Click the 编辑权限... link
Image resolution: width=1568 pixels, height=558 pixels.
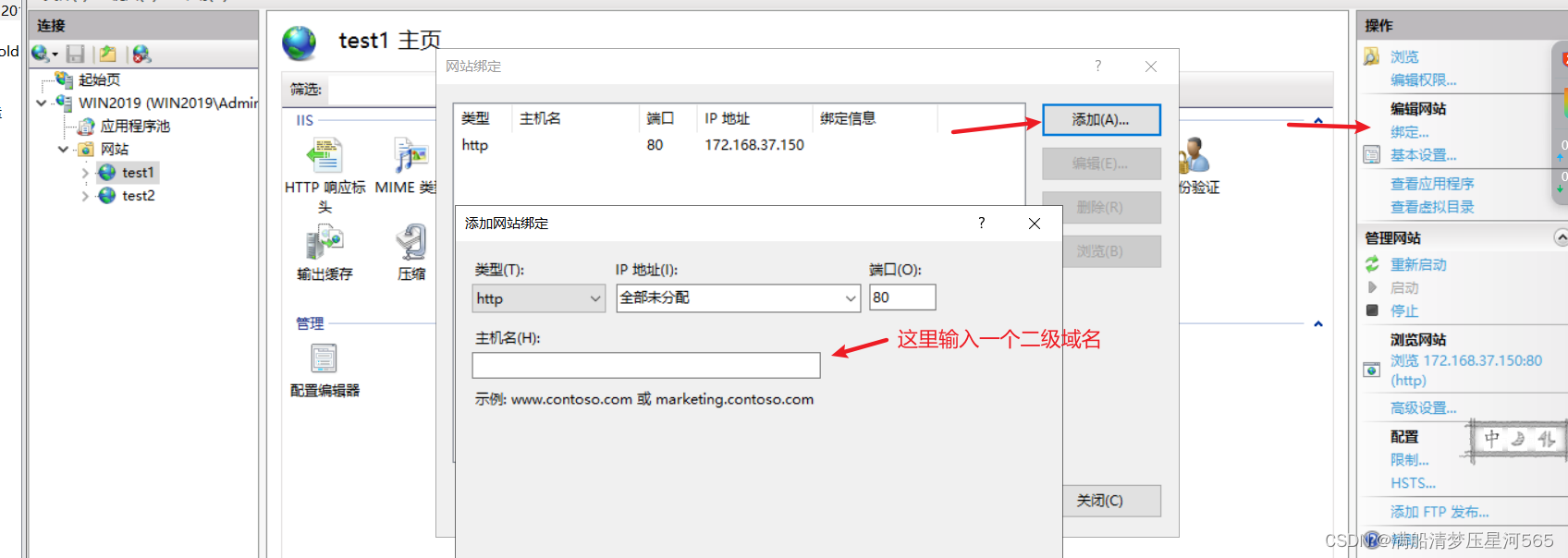[1424, 80]
